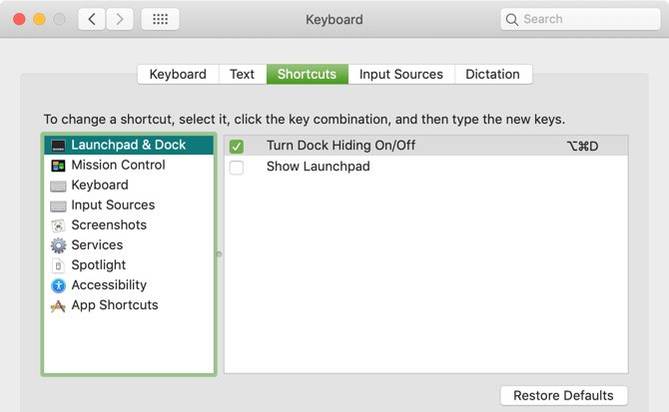Image resolution: width=669 pixels, height=412 pixels.
Task: Click the Services gear icon
Action: pyautogui.click(x=58, y=245)
